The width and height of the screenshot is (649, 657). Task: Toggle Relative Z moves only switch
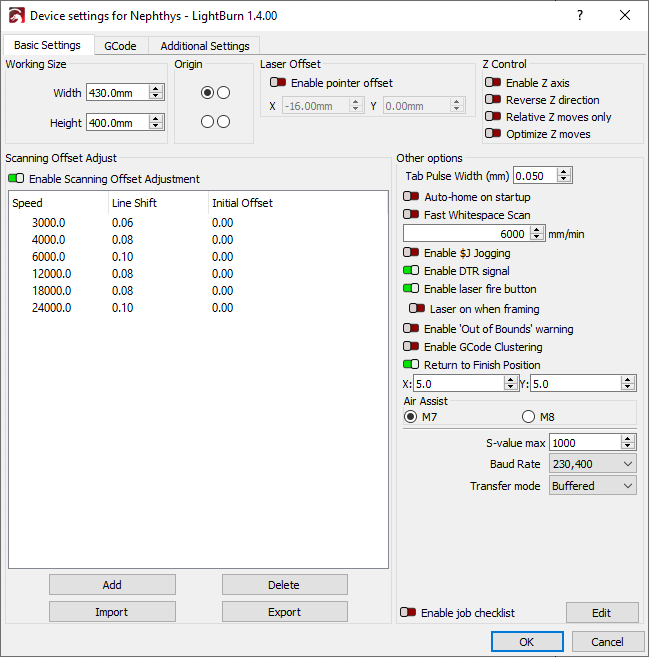(493, 116)
